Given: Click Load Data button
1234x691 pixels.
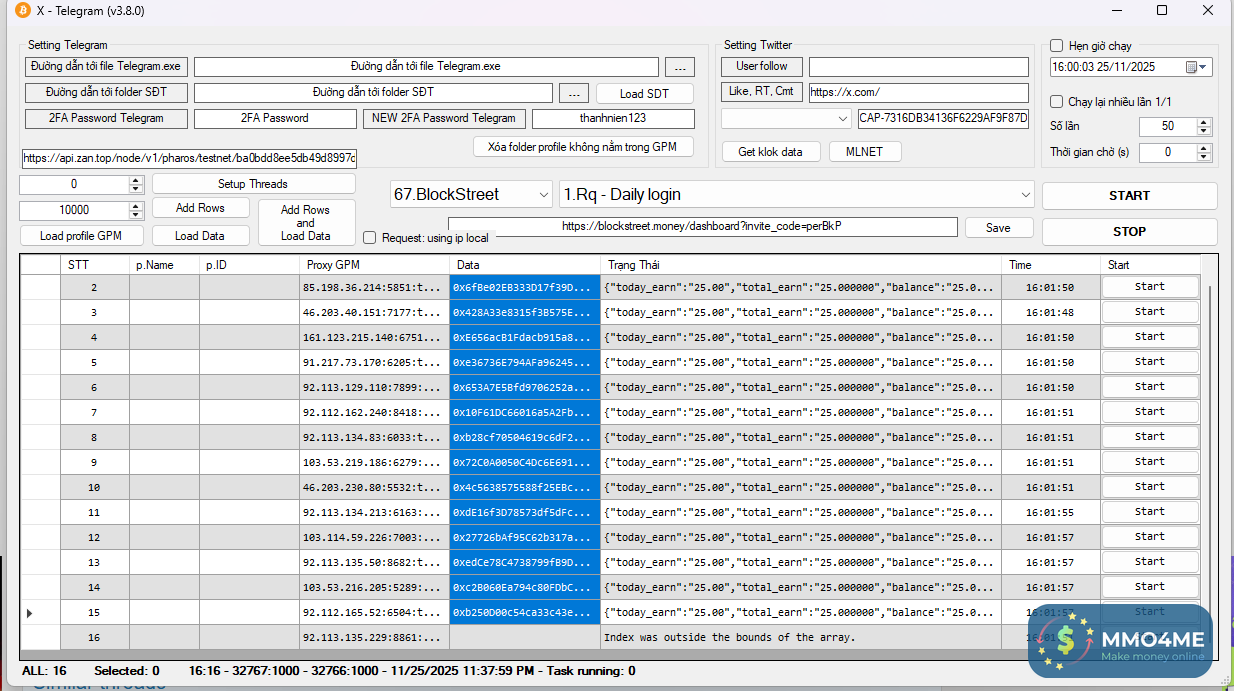Looking at the screenshot, I should click(x=200, y=236).
